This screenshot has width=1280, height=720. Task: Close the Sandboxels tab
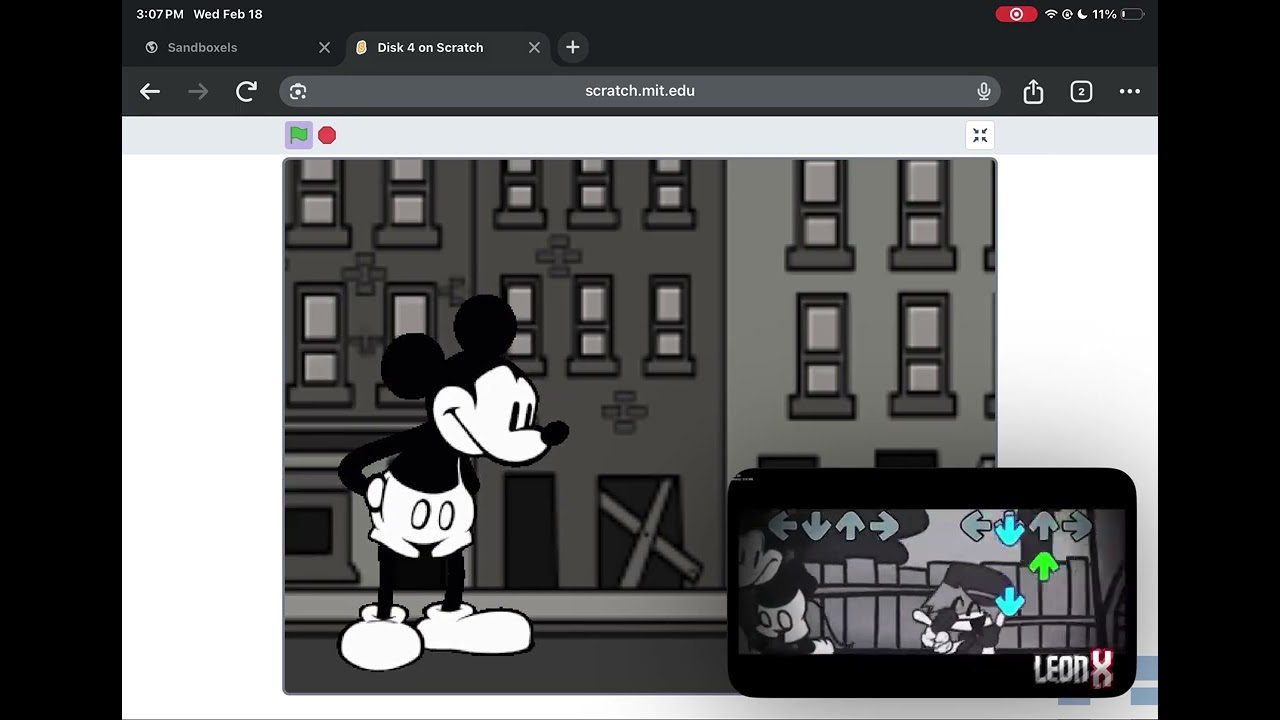click(324, 47)
